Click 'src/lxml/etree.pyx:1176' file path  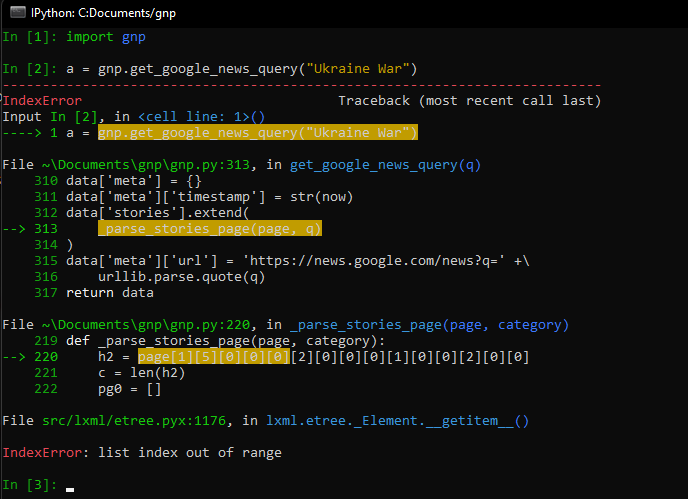[x=134, y=421]
